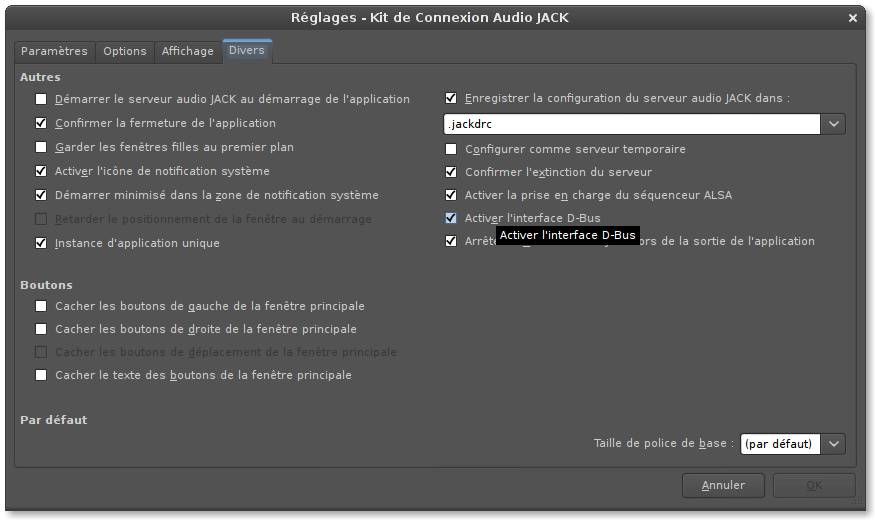Toggle the stop-JACK-on-application-exit checkbox
The width and height of the screenshot is (875, 520).
click(x=451, y=241)
